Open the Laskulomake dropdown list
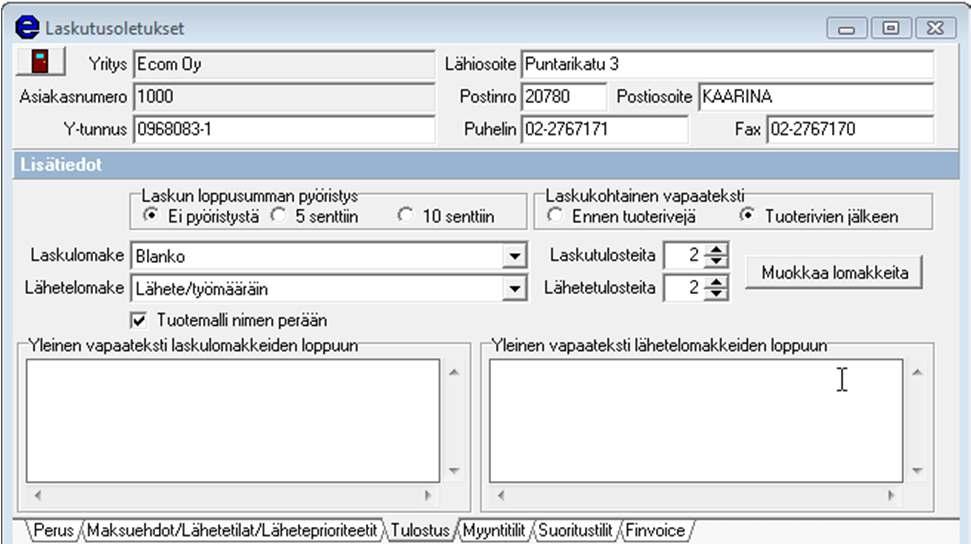The width and height of the screenshot is (971, 544). [514, 256]
